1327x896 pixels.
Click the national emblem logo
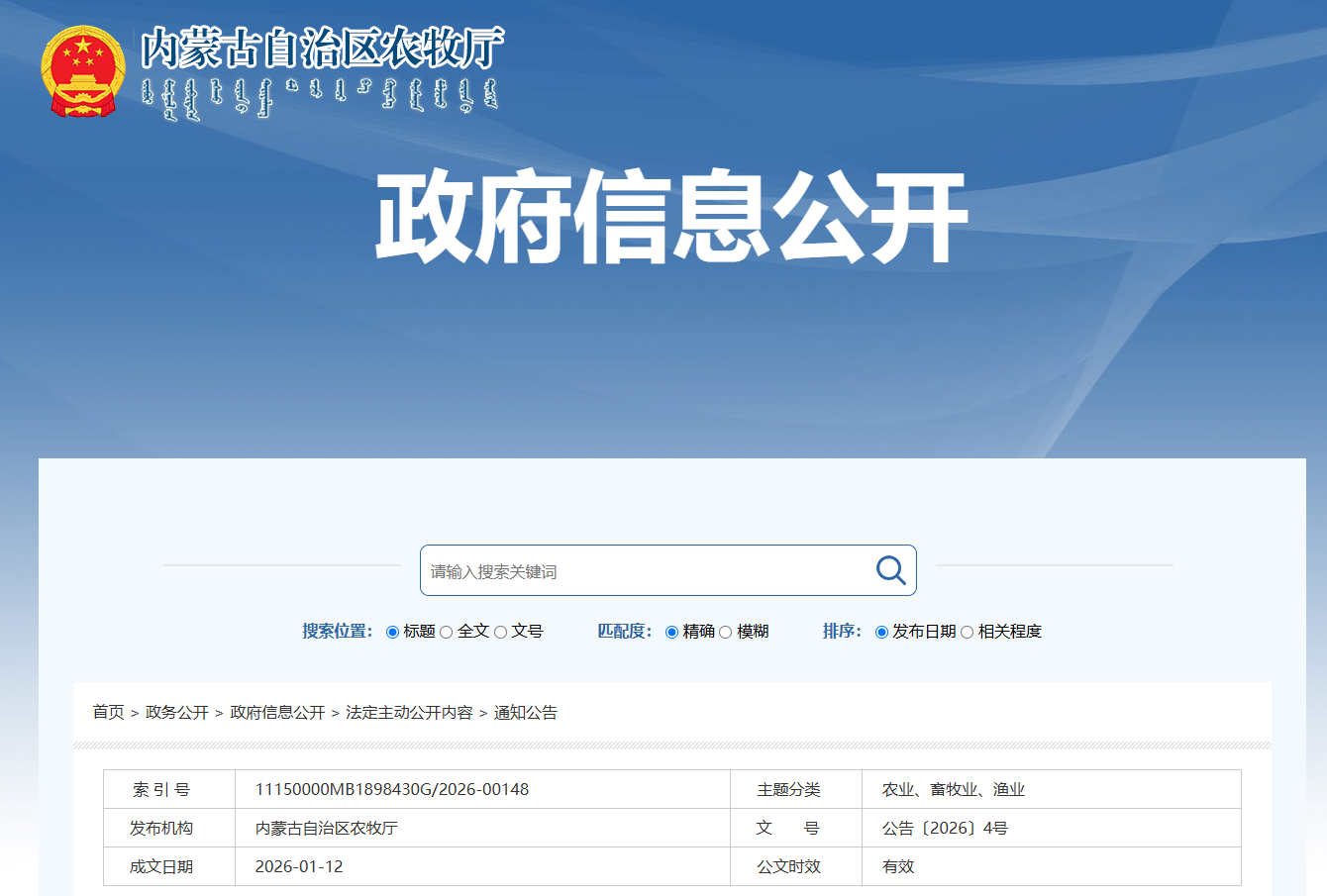point(83,72)
